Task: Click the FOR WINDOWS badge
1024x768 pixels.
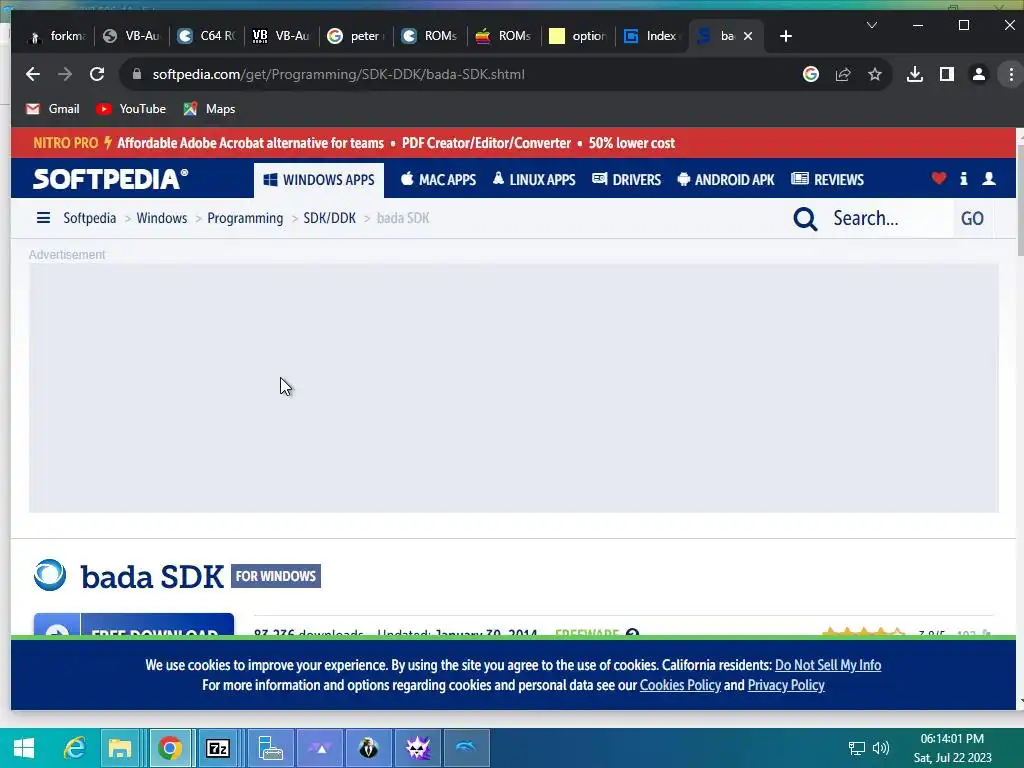Action: tap(276, 576)
